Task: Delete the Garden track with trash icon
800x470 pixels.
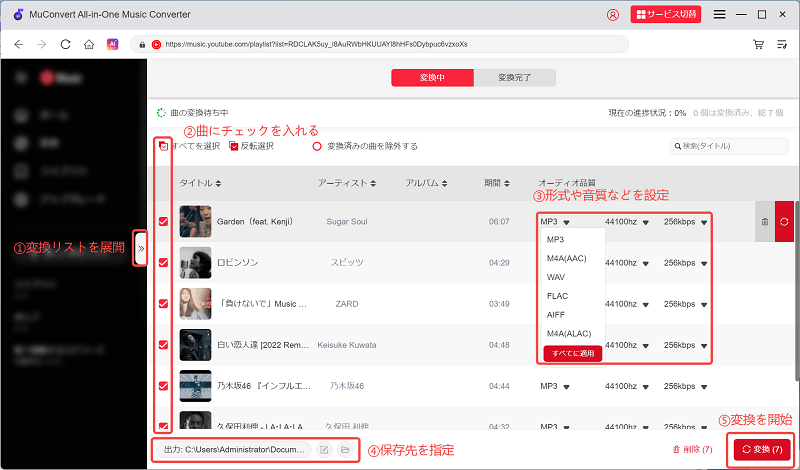Action: [765, 221]
